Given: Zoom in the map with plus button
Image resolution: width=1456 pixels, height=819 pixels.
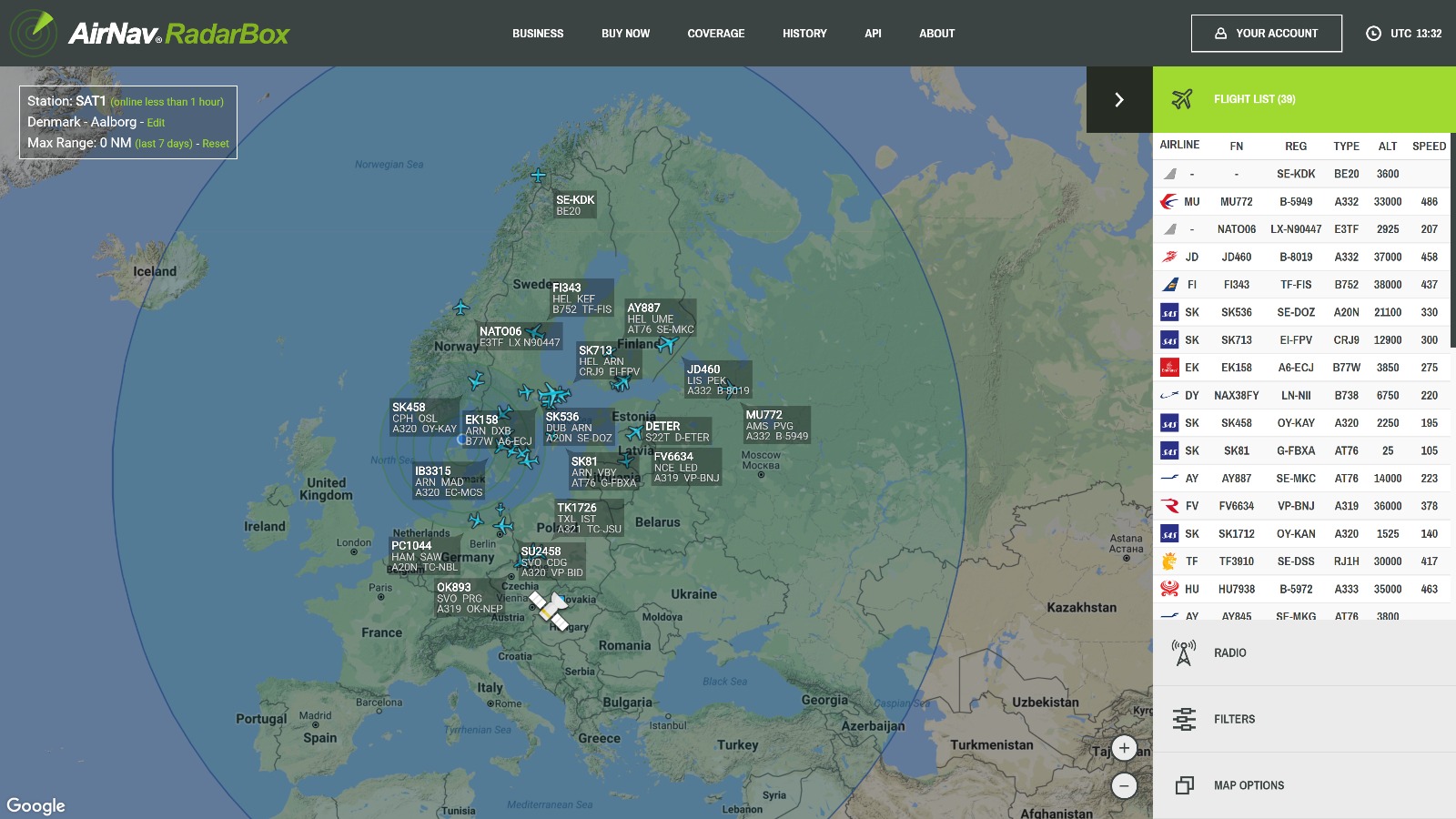Looking at the screenshot, I should point(1124,748).
